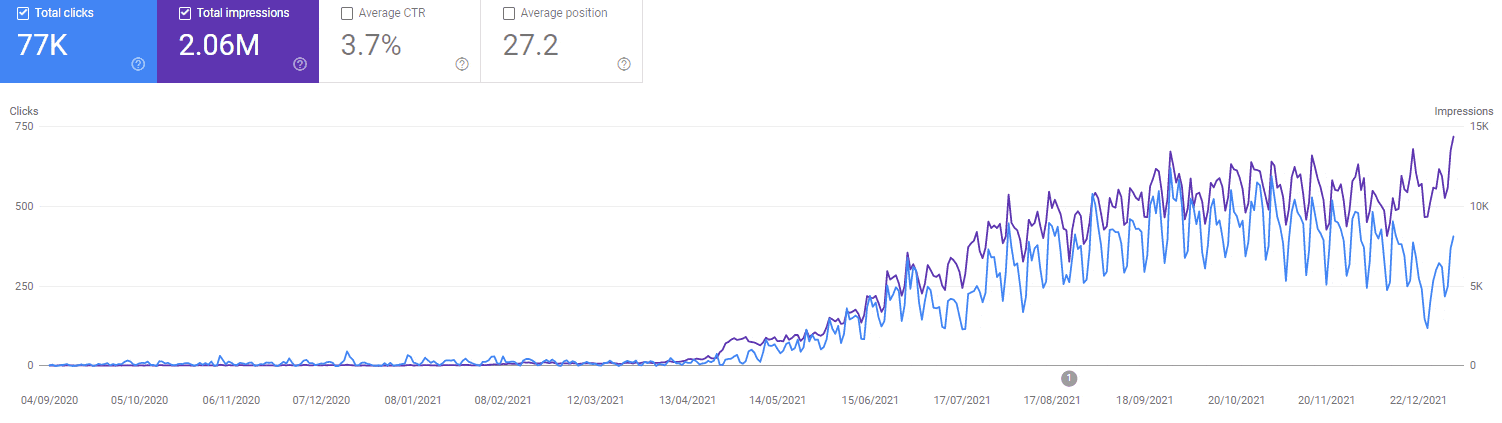
Task: Open help tooltip for Average CTR
Action: pyautogui.click(x=462, y=64)
